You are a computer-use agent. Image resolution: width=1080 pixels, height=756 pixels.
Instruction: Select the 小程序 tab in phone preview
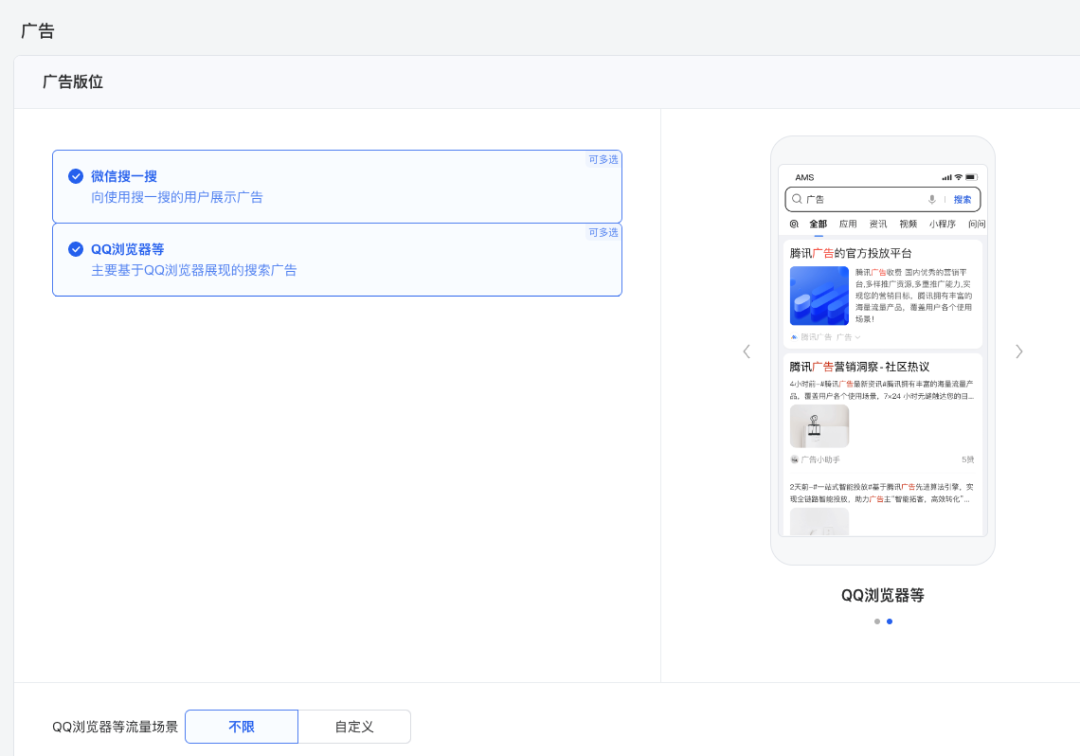(x=941, y=223)
